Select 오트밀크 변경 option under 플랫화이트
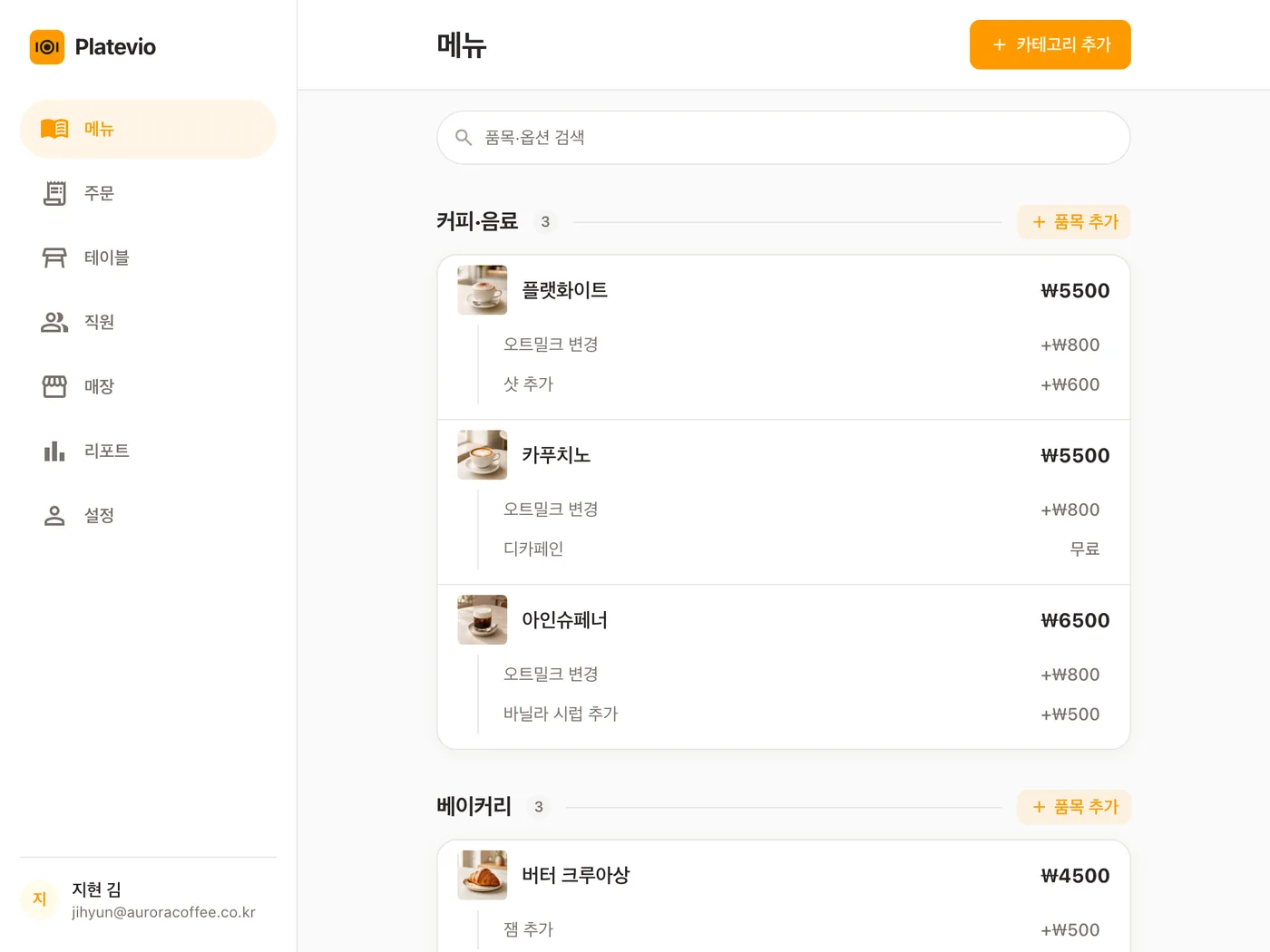Image resolution: width=1270 pixels, height=952 pixels. [801, 345]
